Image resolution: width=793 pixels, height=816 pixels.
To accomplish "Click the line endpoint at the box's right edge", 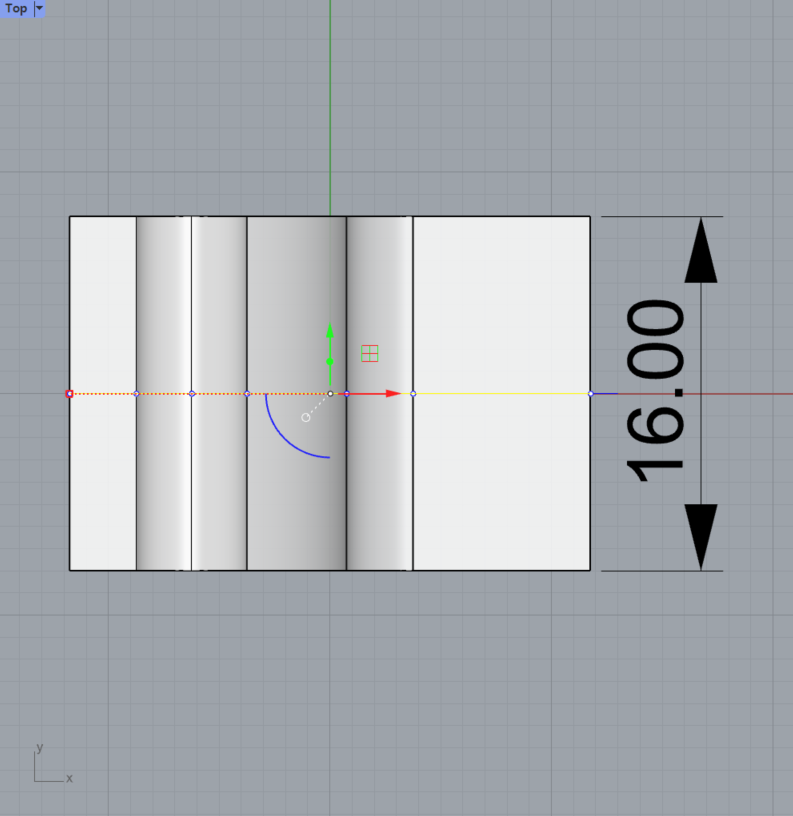I will point(591,394).
